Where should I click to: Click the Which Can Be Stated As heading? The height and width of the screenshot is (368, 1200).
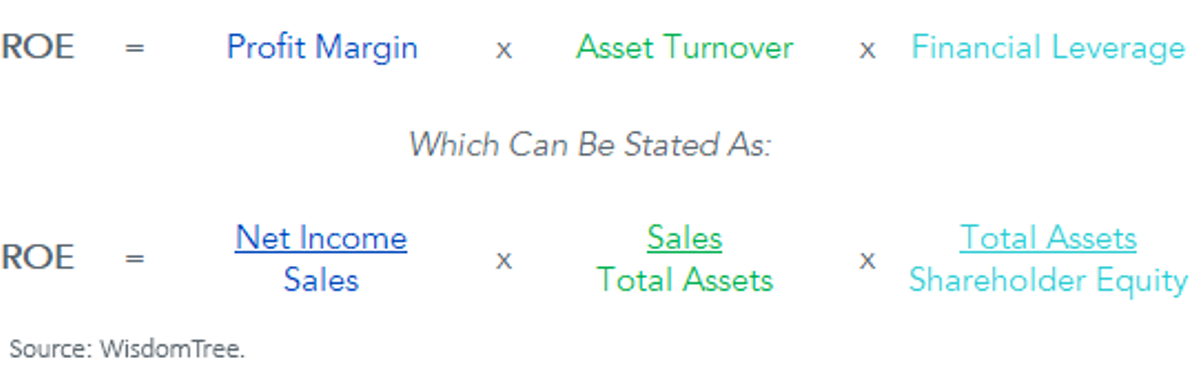[590, 145]
